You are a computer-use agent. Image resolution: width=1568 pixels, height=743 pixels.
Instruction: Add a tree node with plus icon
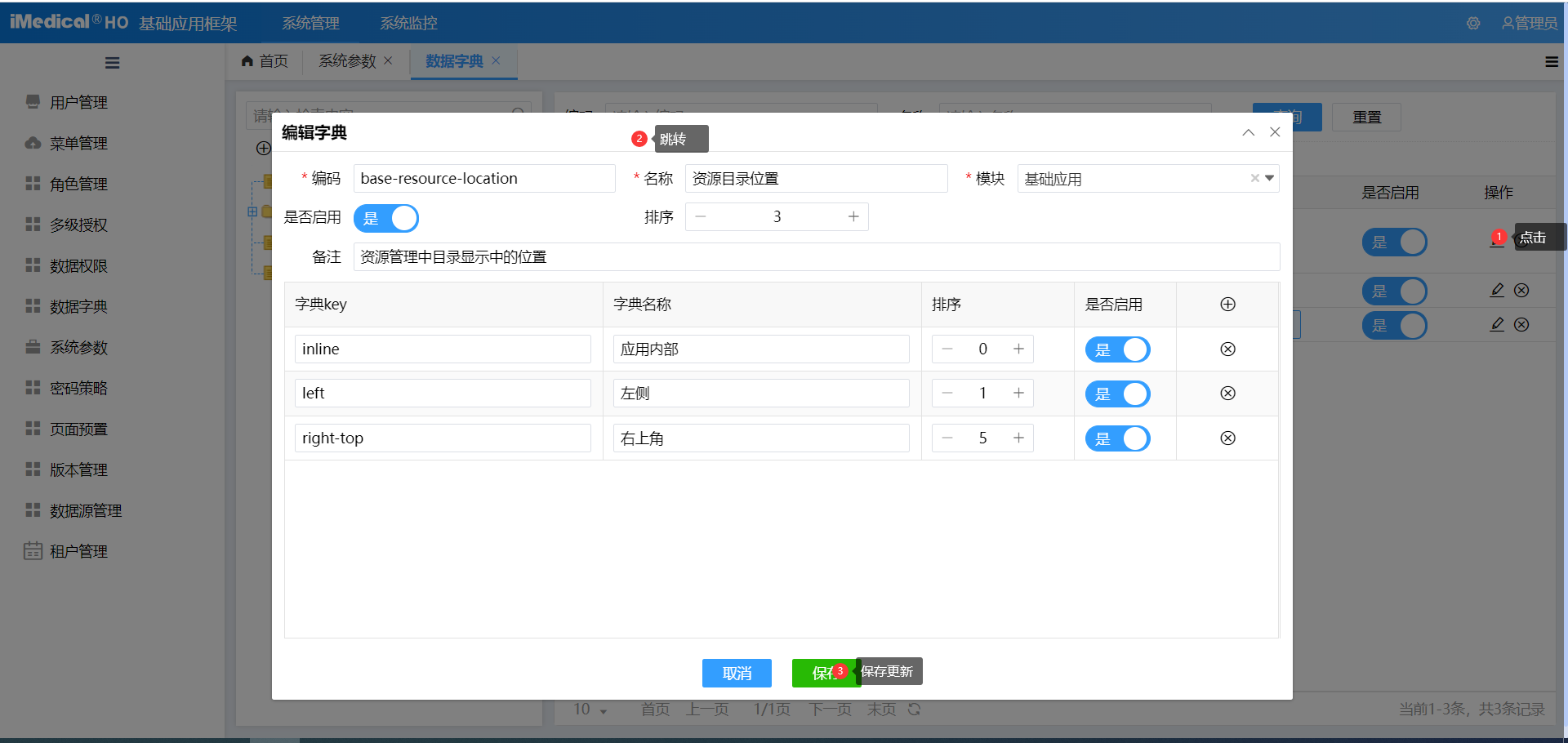(x=263, y=149)
